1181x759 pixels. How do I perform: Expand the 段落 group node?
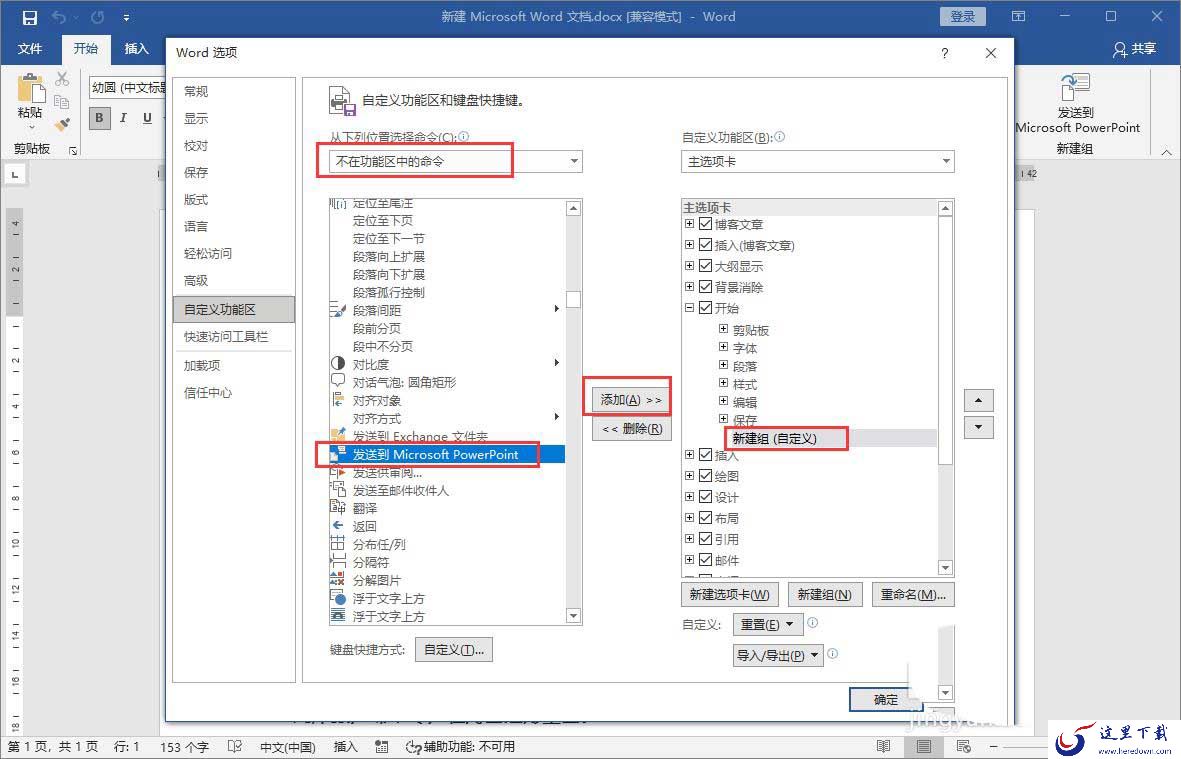(723, 365)
